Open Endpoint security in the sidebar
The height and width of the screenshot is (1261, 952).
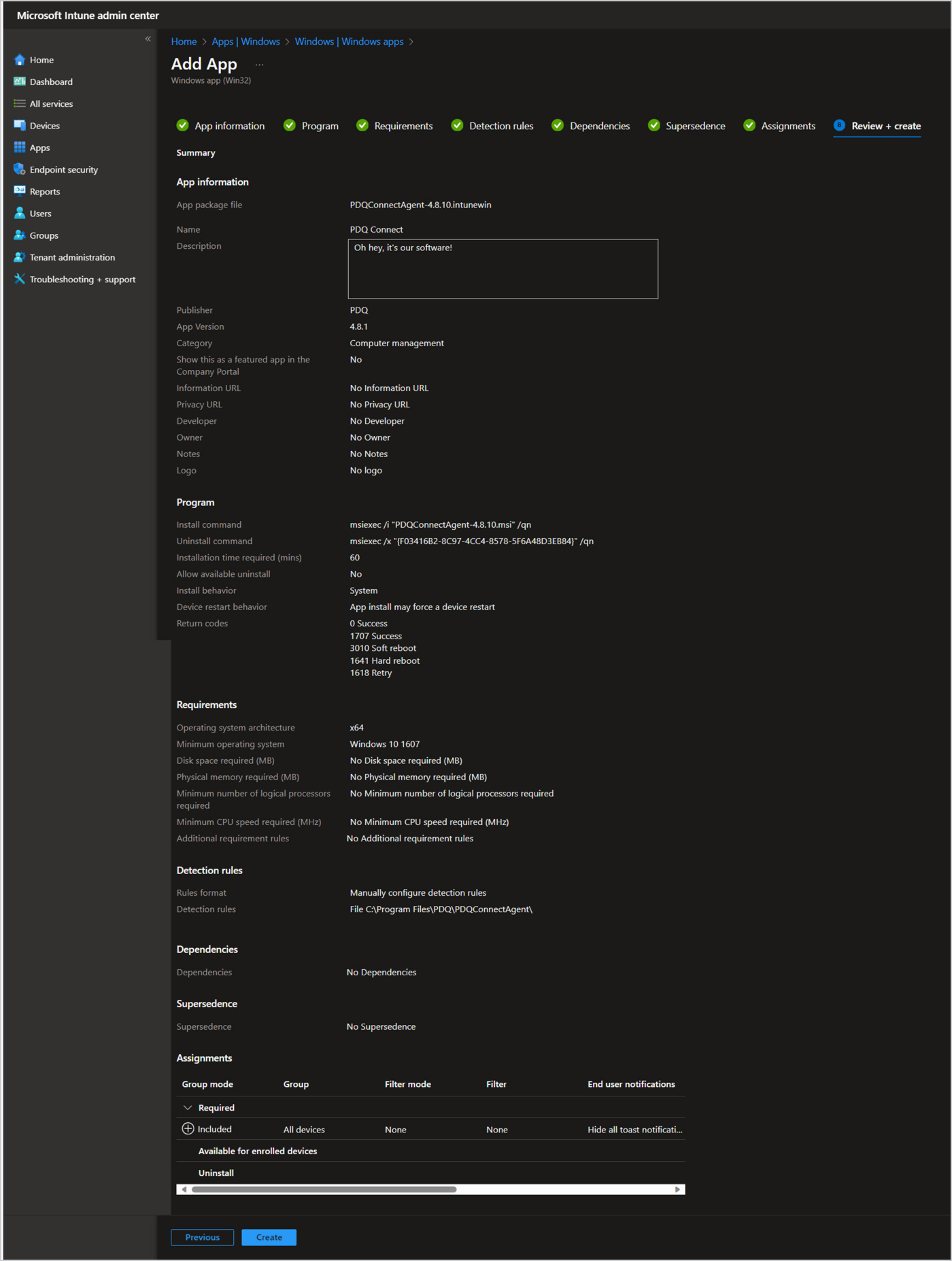(x=64, y=169)
